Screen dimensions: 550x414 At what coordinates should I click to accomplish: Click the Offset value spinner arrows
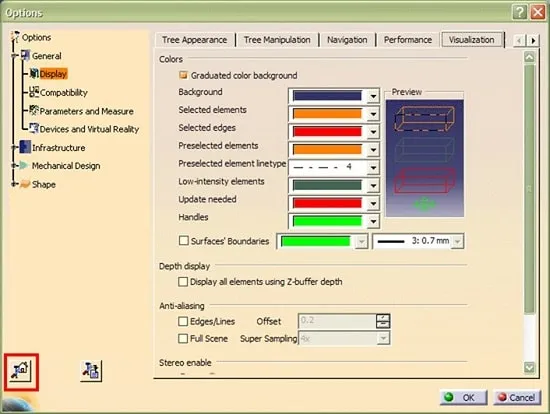click(x=383, y=321)
